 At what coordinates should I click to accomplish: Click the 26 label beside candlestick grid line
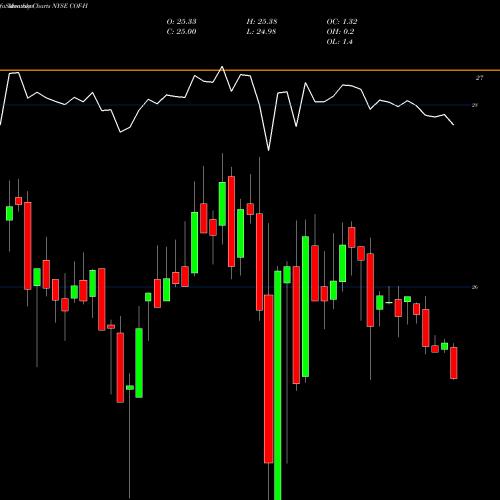475,287
